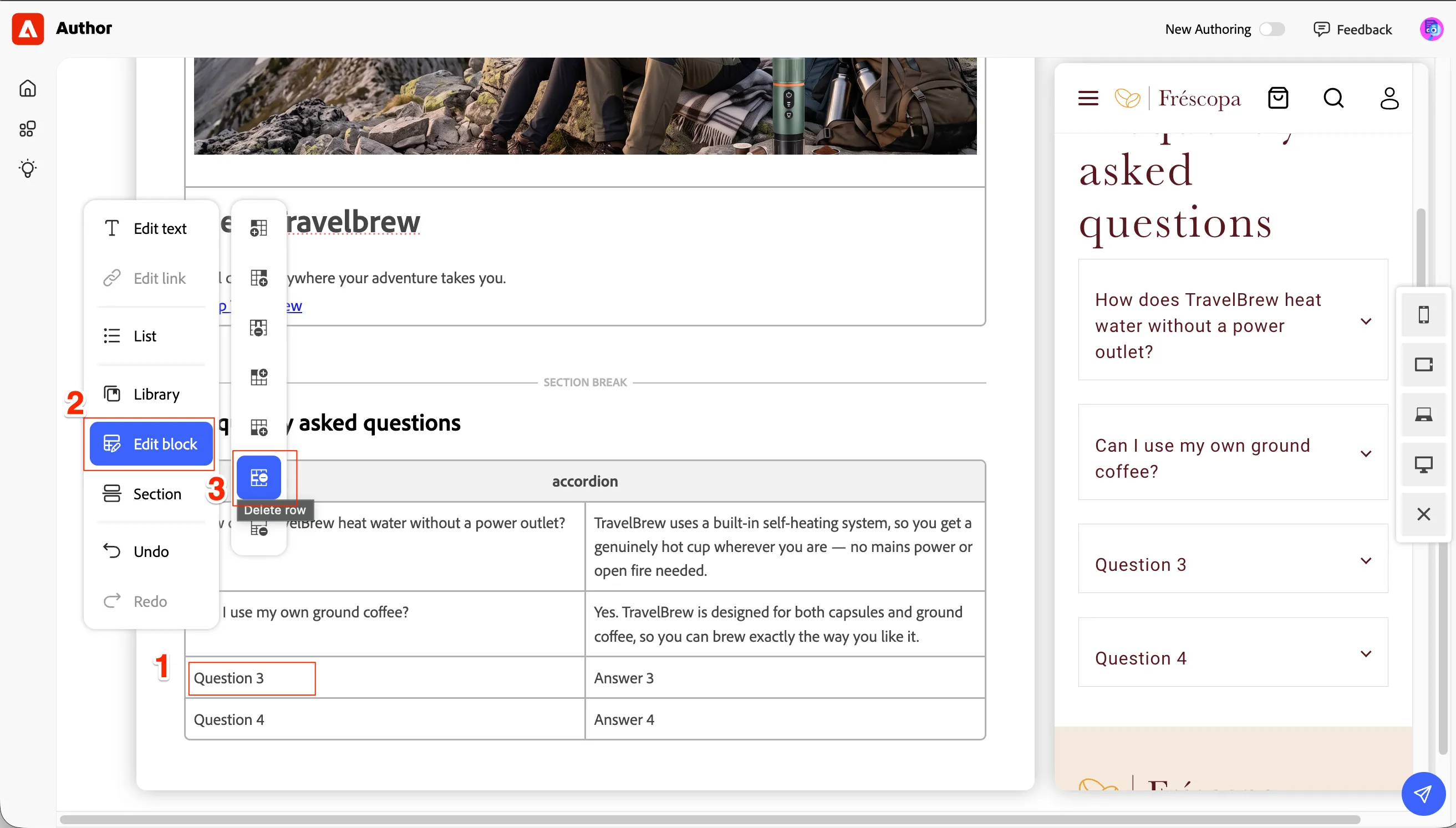The width and height of the screenshot is (1456, 828).
Task: Open the user profile avatar at top right
Action: click(1432, 29)
